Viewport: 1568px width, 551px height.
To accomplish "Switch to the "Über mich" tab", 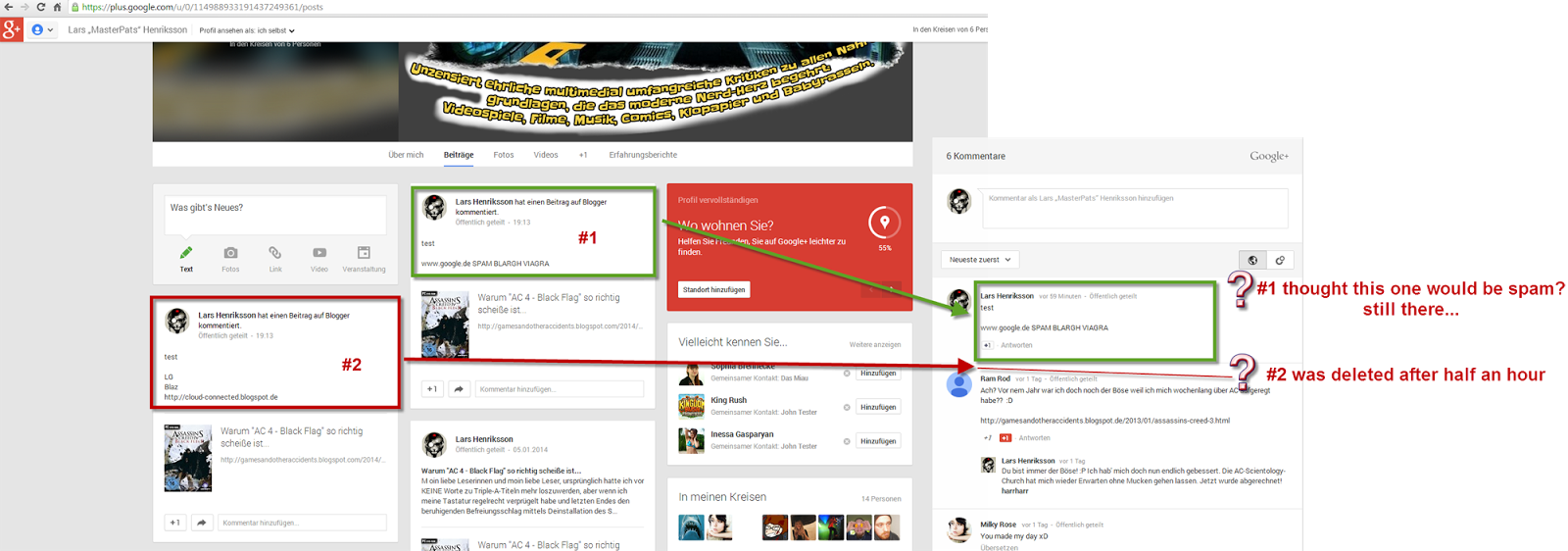I will [406, 155].
